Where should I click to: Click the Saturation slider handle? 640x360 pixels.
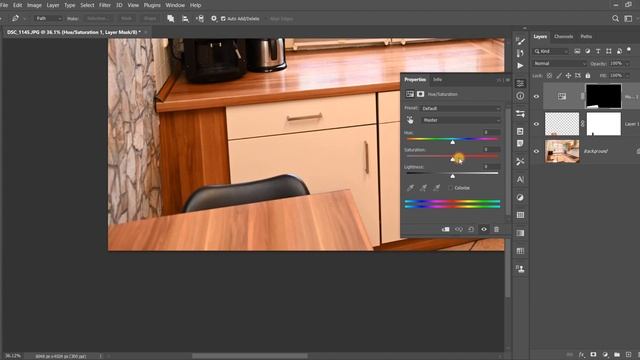point(453,159)
